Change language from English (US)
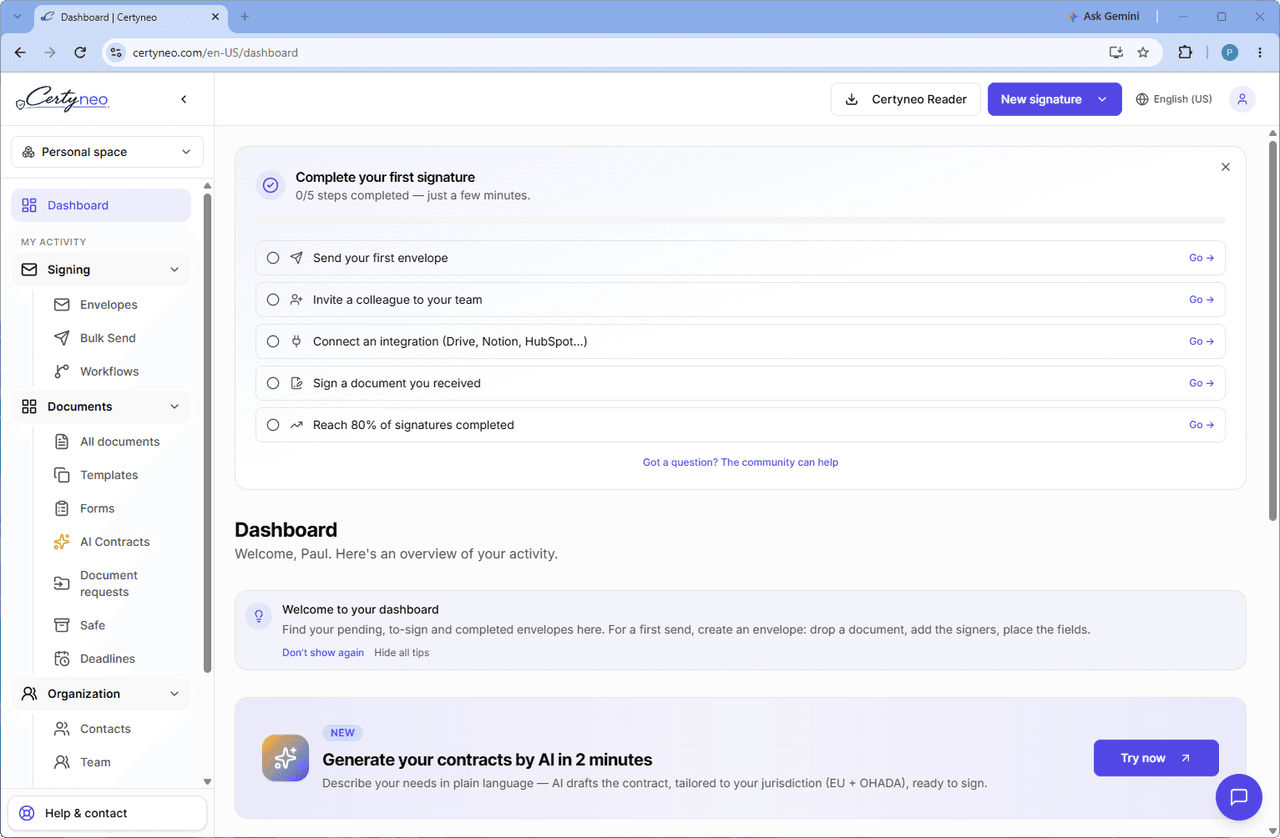The height and width of the screenshot is (838, 1280). [1174, 99]
